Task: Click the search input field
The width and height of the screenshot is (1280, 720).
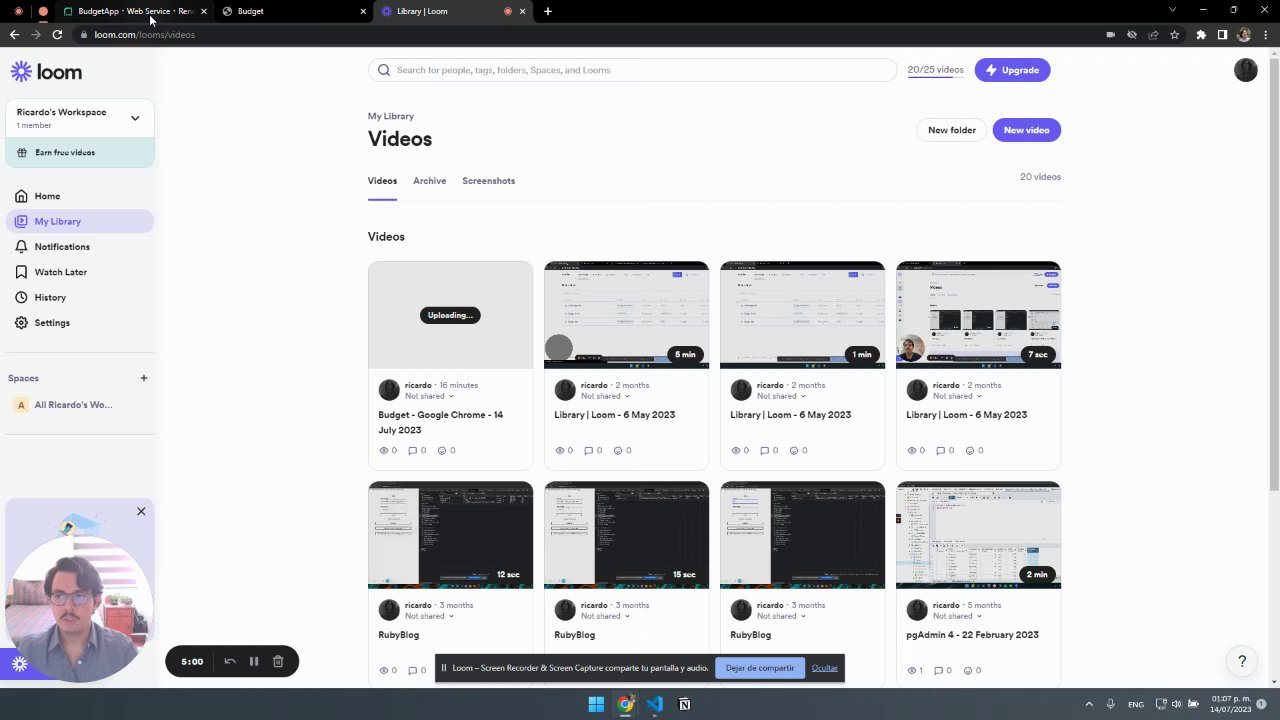Action: [x=632, y=70]
